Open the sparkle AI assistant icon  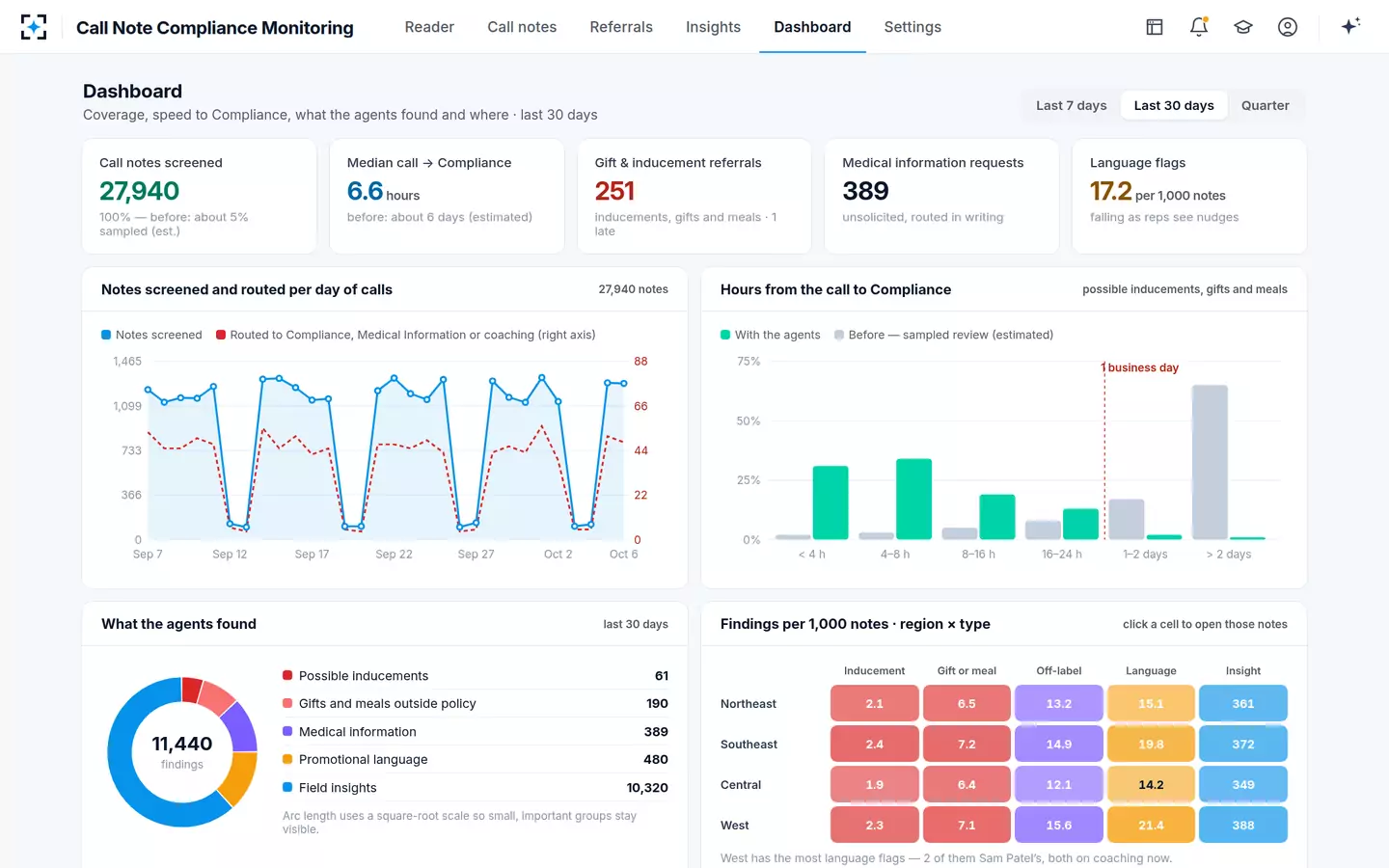(x=1350, y=26)
